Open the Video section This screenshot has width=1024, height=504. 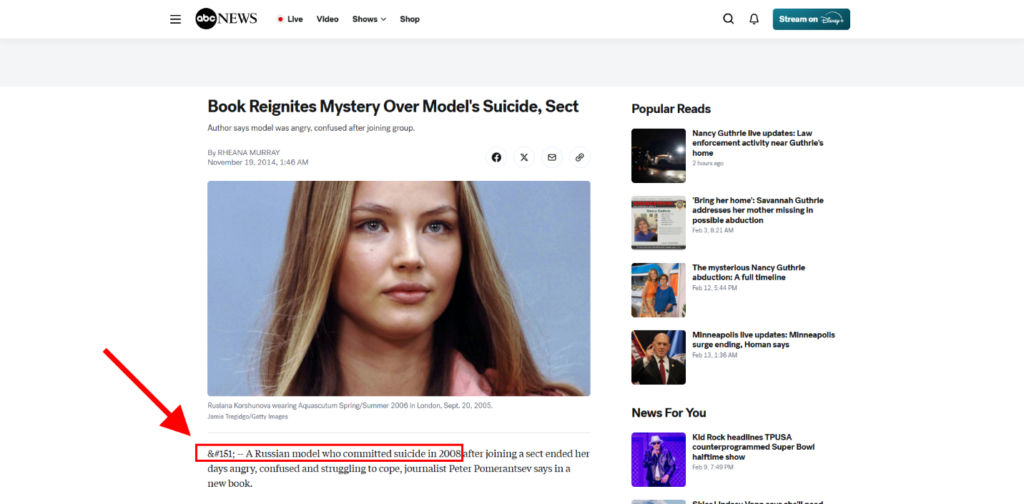pyautogui.click(x=327, y=19)
